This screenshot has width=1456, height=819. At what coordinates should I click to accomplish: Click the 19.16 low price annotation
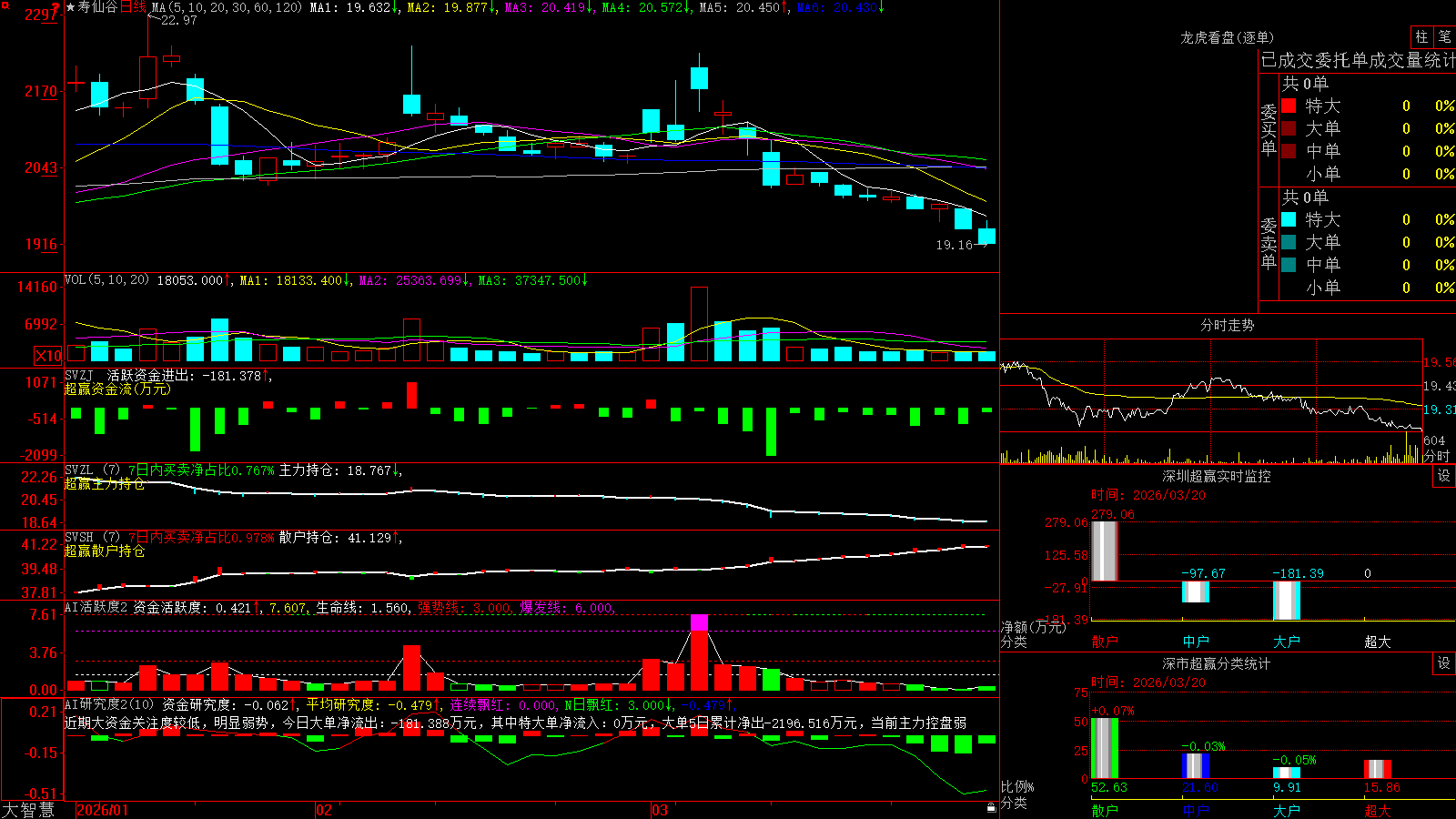954,245
